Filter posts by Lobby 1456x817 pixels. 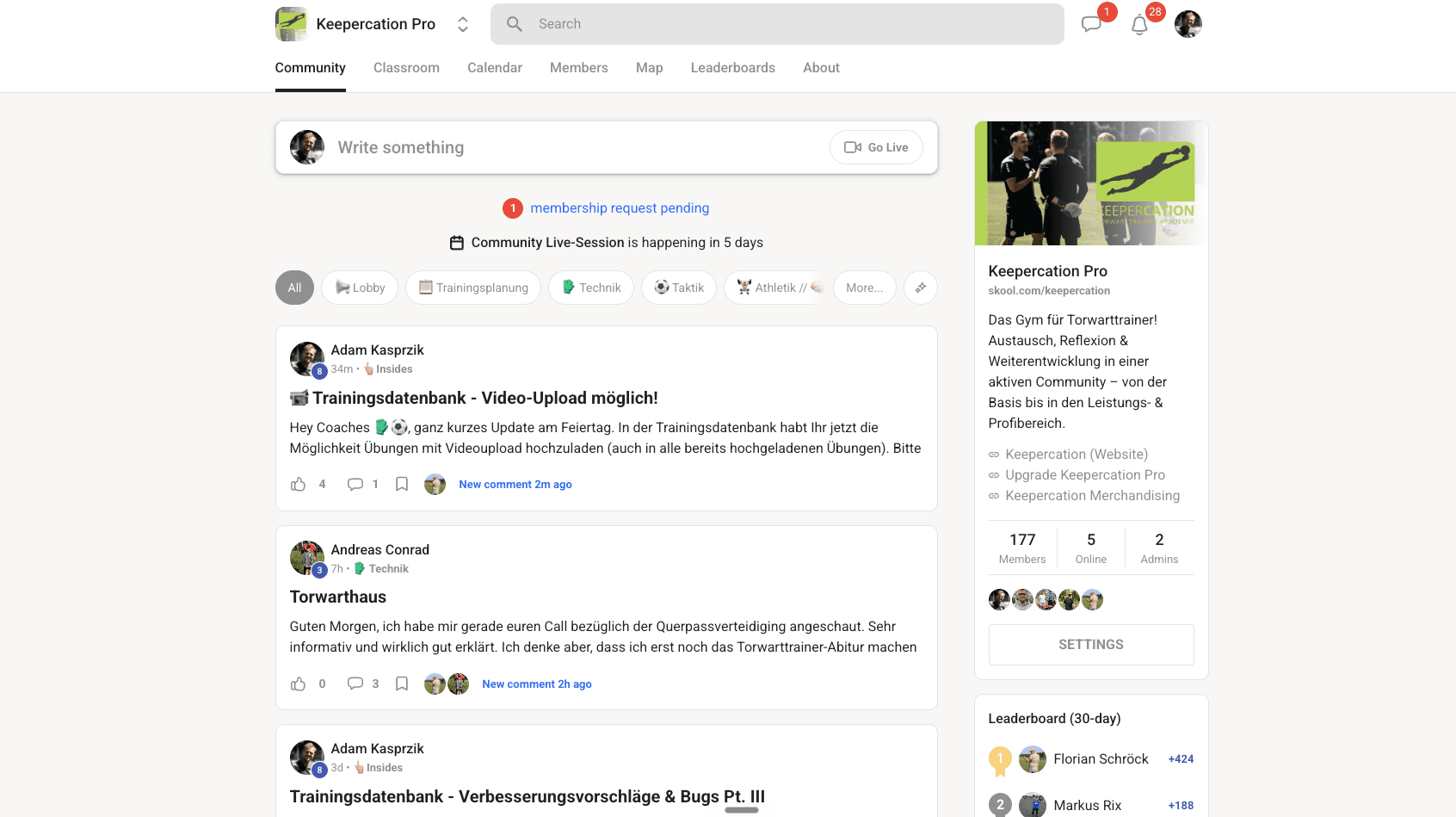point(360,288)
